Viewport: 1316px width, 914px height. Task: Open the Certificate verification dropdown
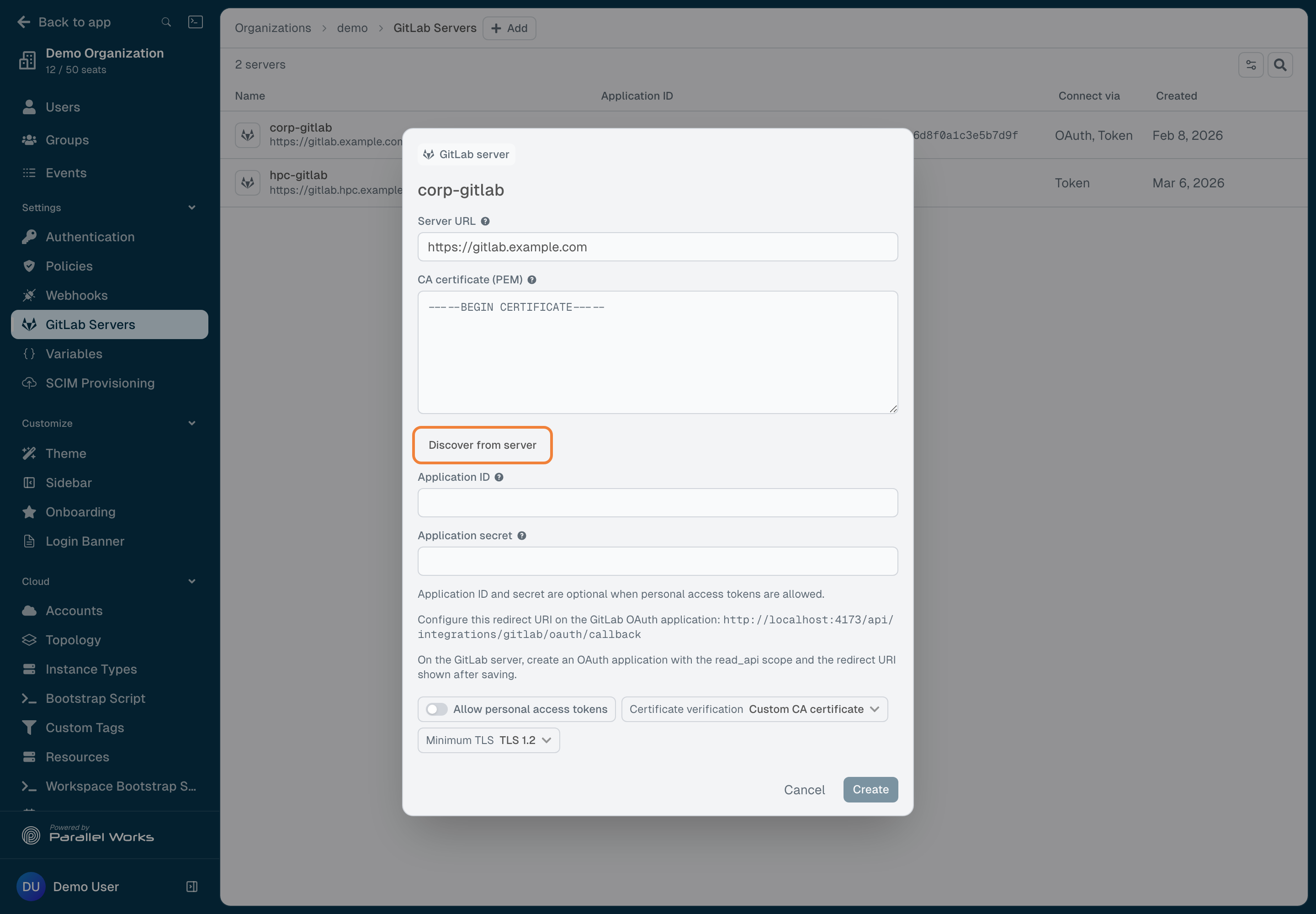tap(754, 709)
